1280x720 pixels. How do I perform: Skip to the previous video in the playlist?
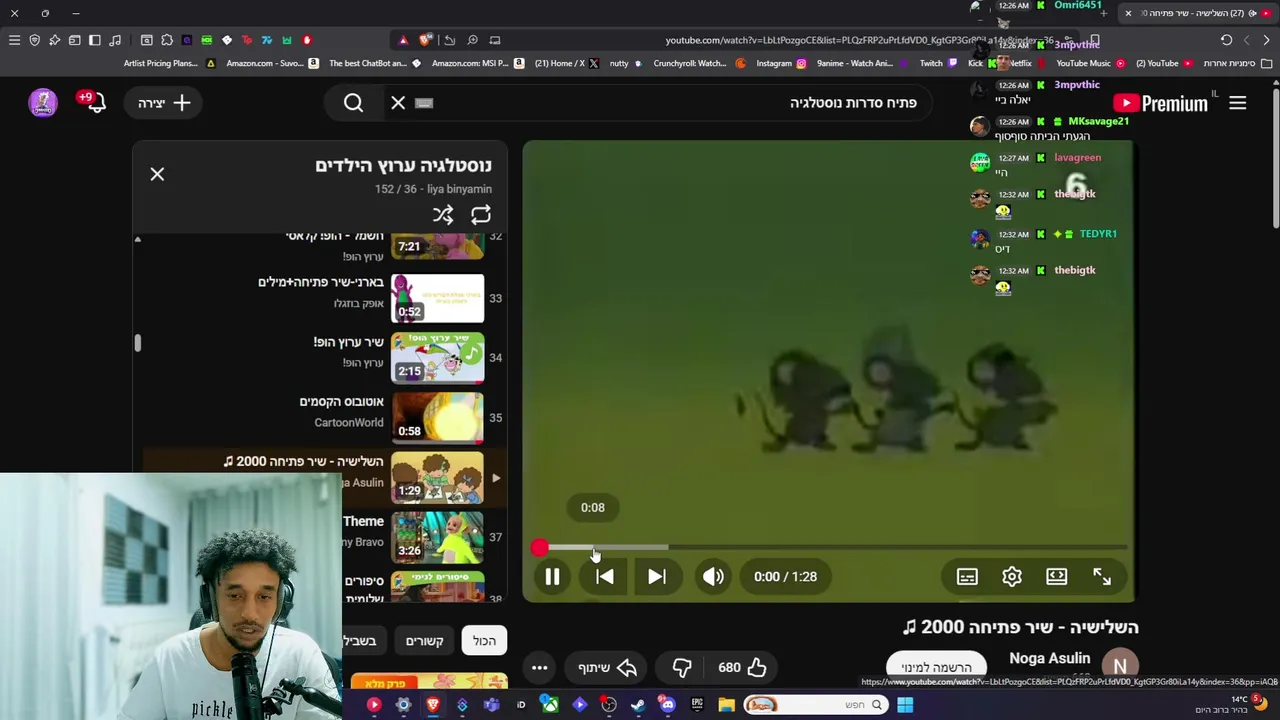pos(605,577)
